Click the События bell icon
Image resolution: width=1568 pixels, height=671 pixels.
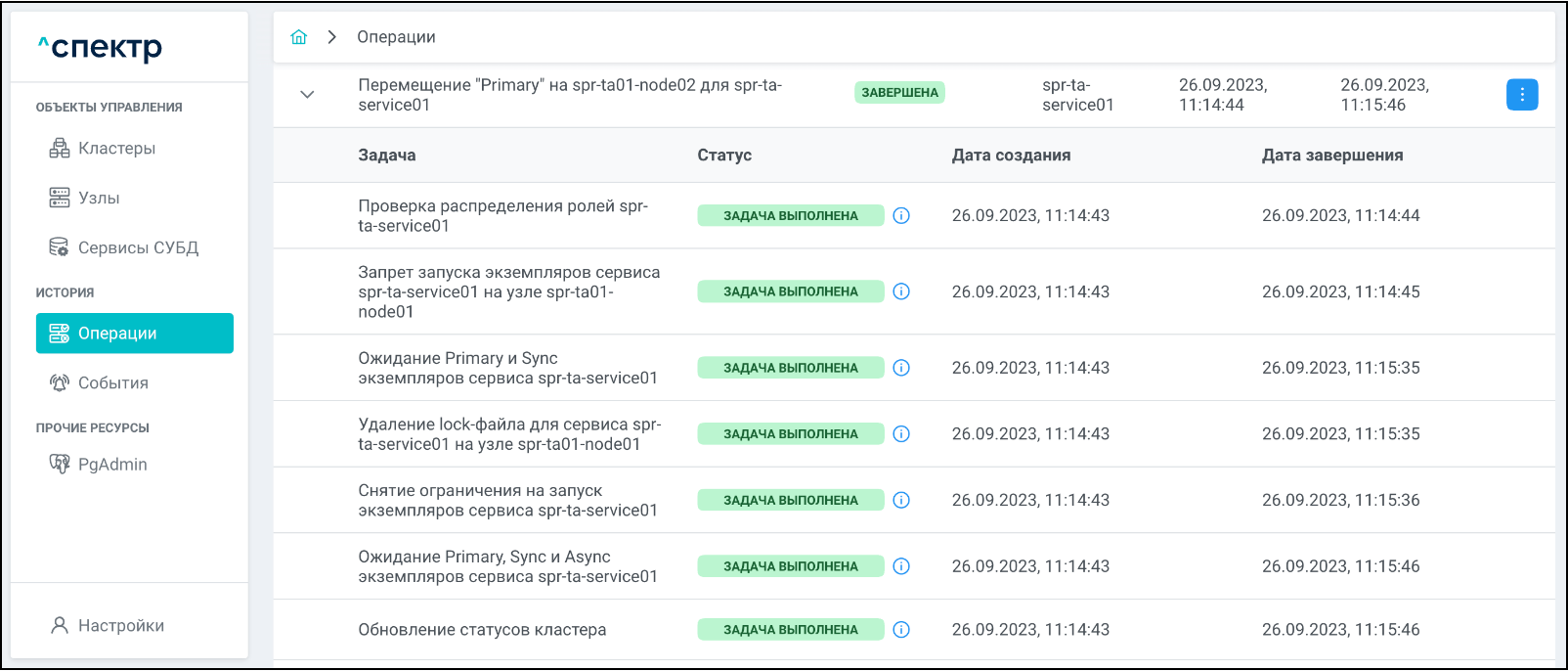pyautogui.click(x=60, y=383)
